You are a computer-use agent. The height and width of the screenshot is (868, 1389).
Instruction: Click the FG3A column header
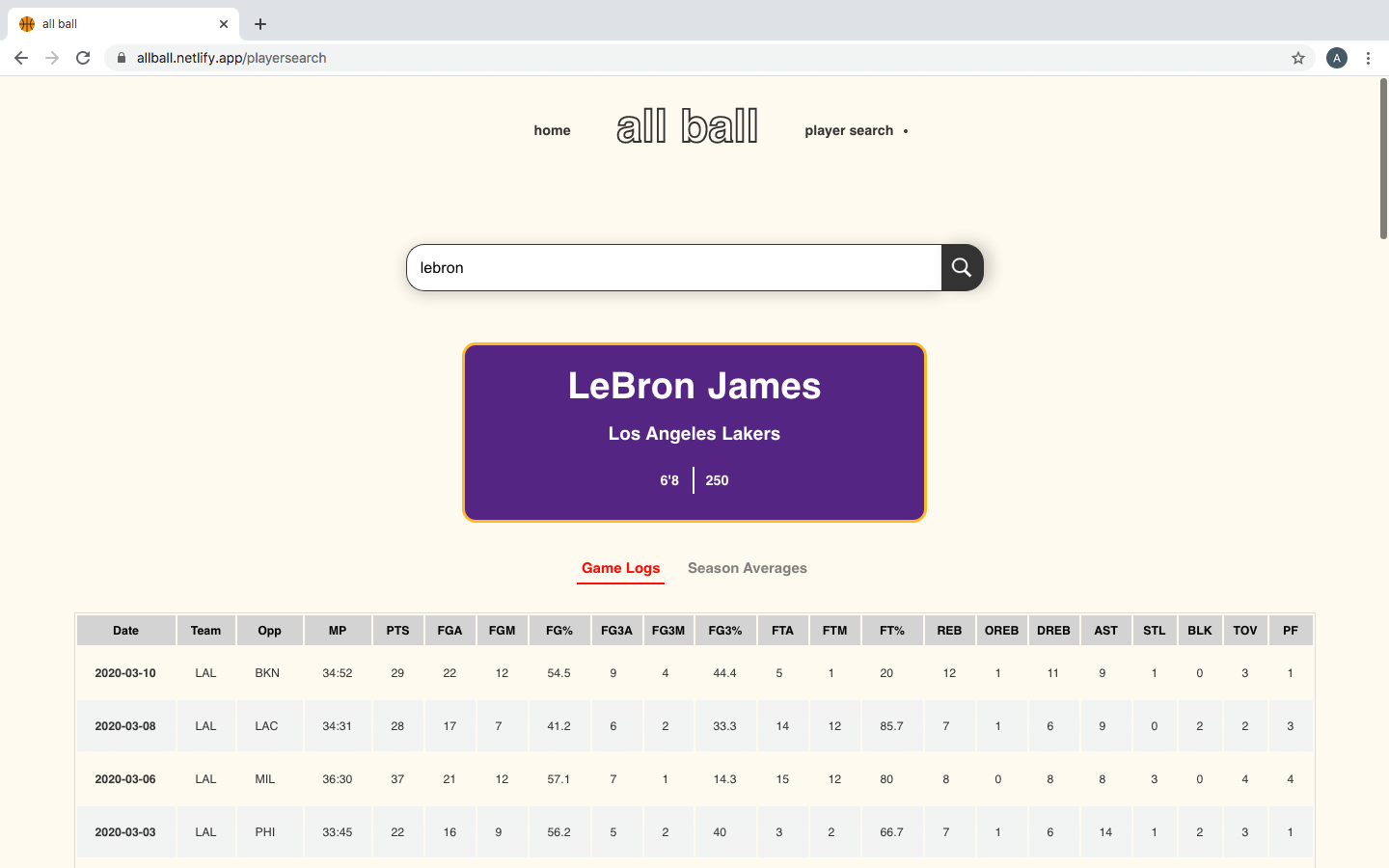tap(616, 631)
